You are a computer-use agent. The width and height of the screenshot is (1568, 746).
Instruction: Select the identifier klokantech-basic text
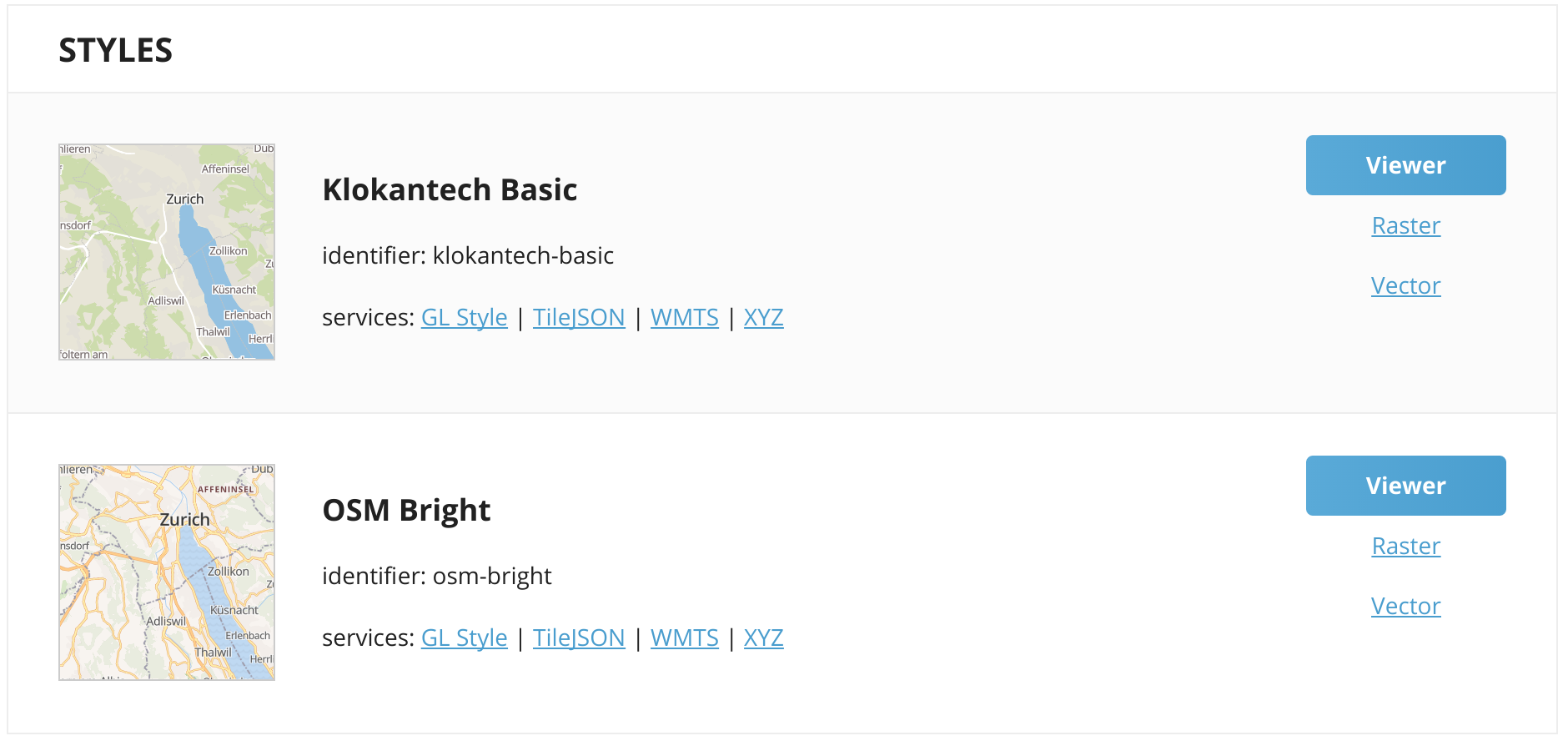468,255
